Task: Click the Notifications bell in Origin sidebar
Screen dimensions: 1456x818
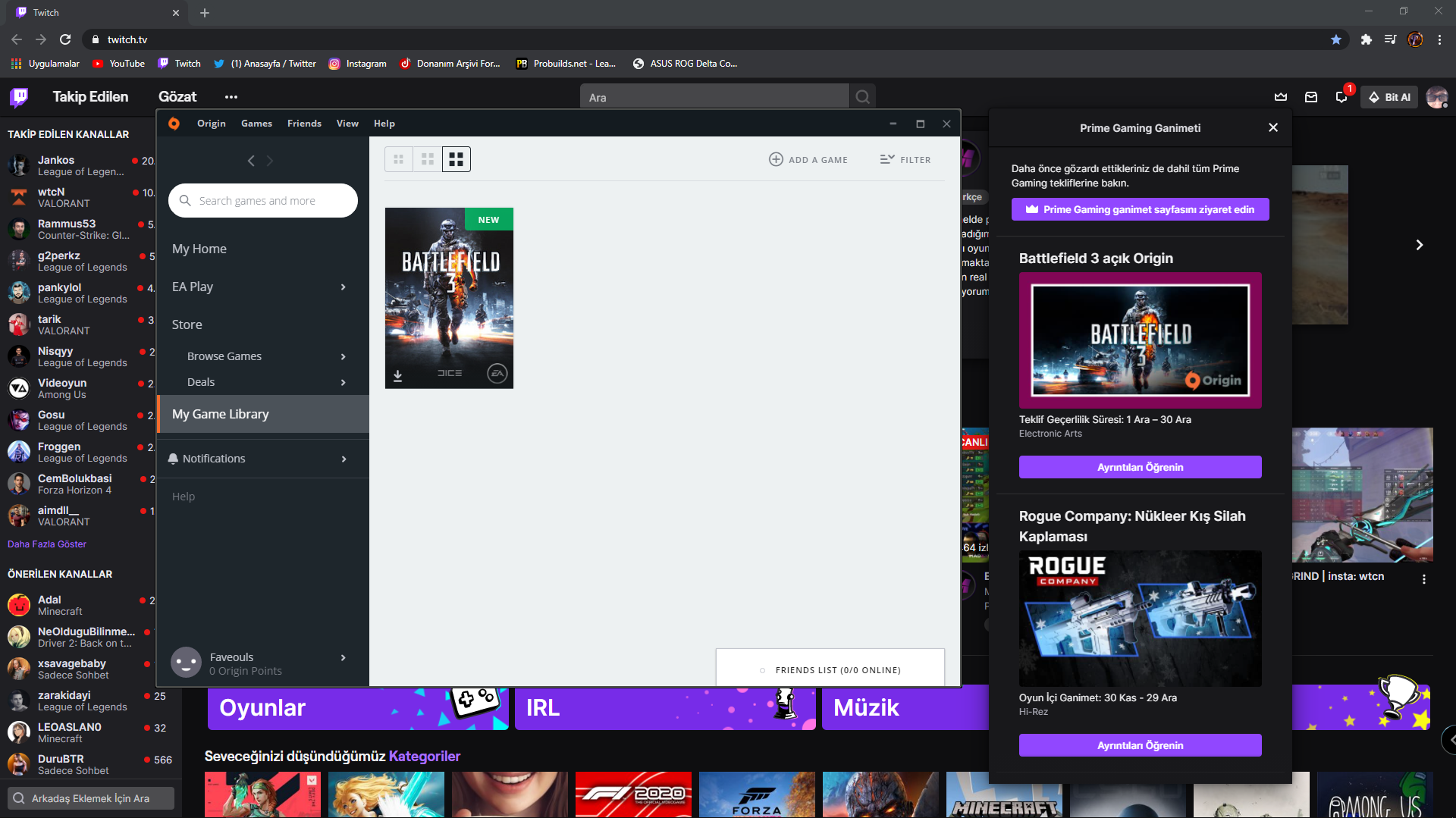Action: point(173,459)
